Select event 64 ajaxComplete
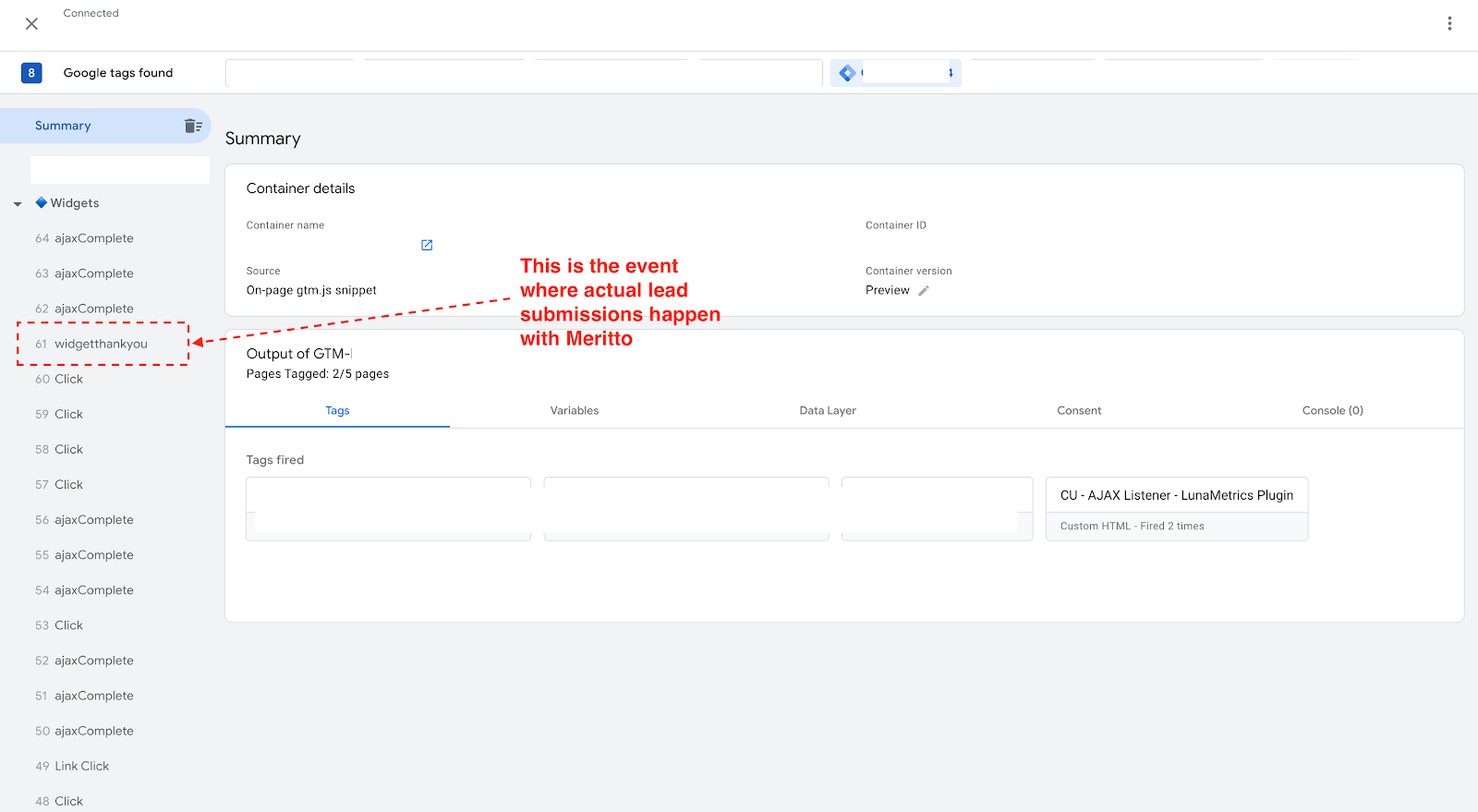The width and height of the screenshot is (1478, 812). [93, 238]
